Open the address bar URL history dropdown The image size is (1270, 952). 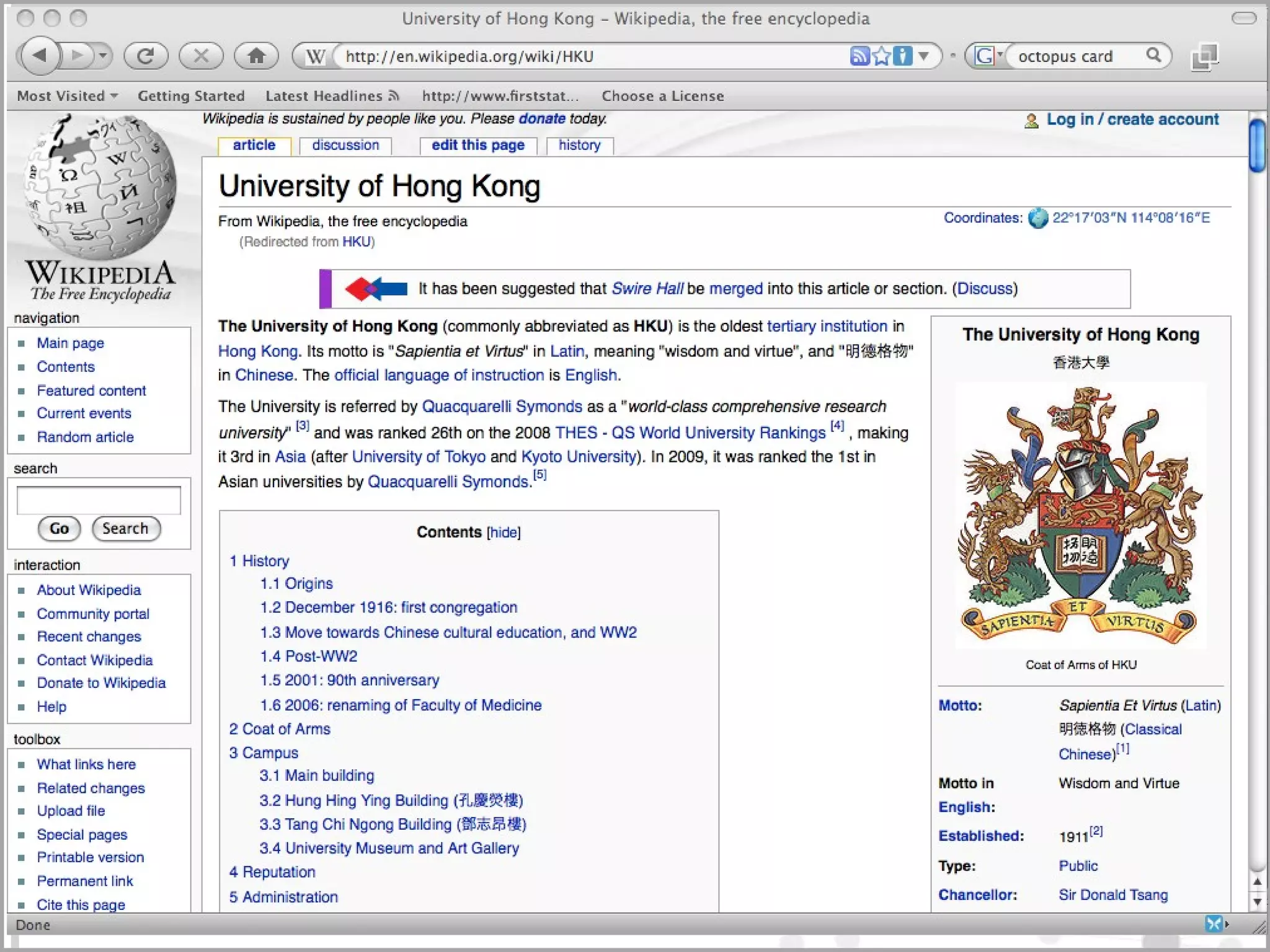(924, 56)
